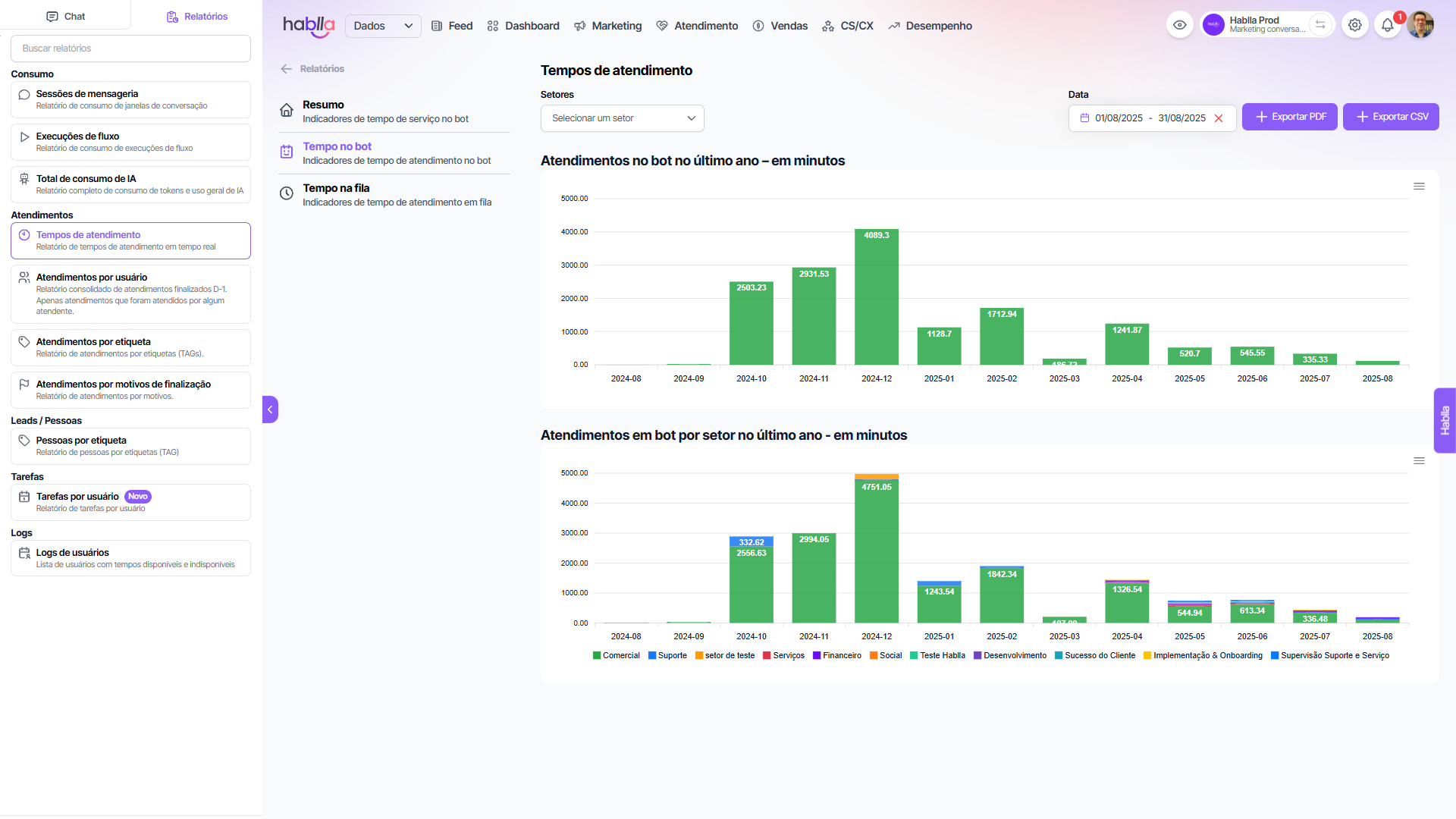Click the notifications bell icon
1456x819 pixels.
point(1387,25)
